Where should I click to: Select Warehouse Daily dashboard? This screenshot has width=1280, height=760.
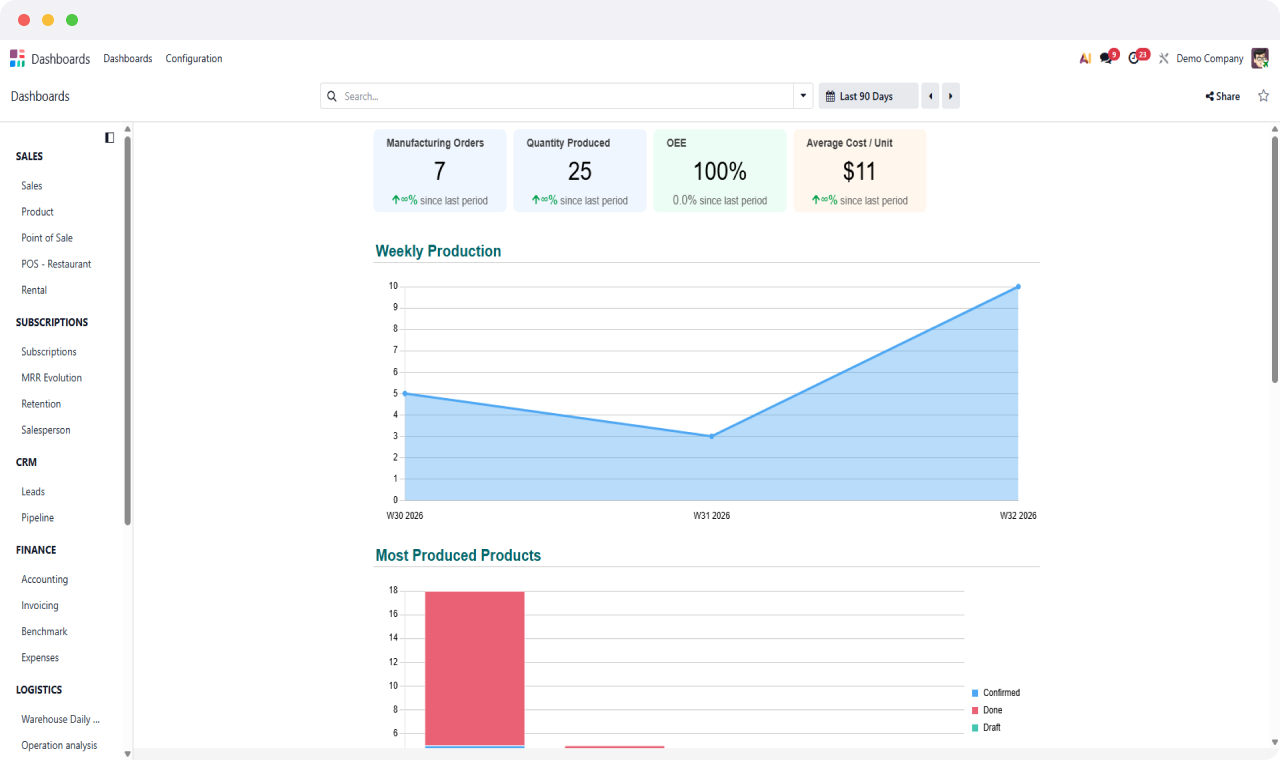click(61, 720)
